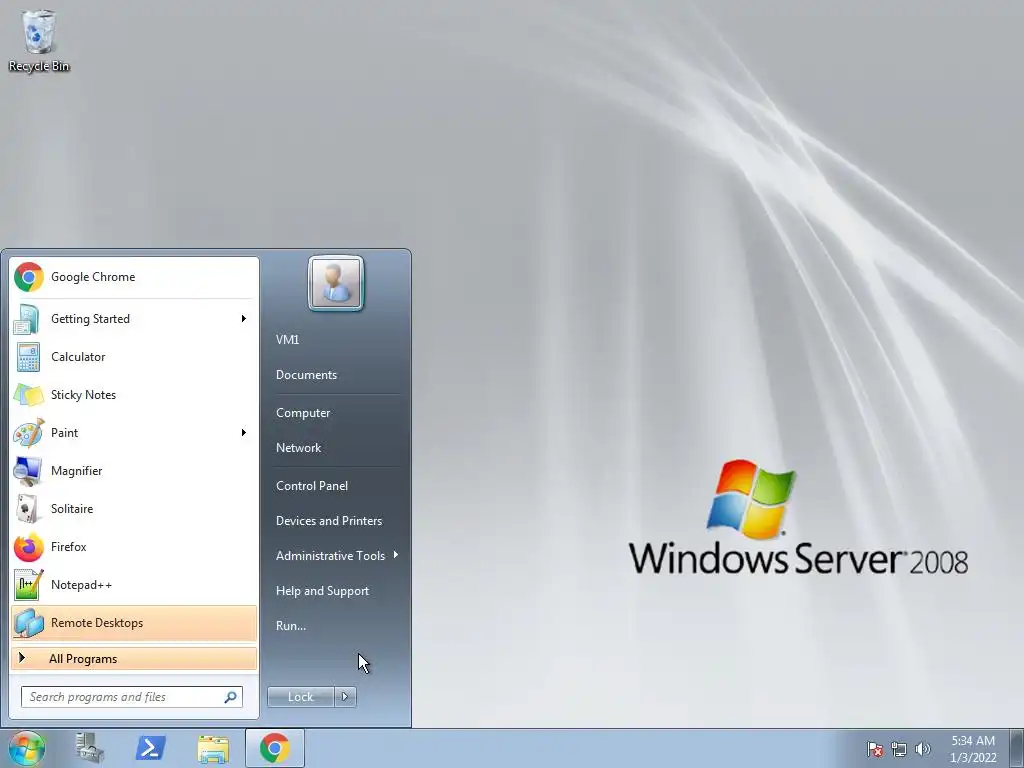
Task: Select the Magnifier label text
Action: [x=76, y=471]
